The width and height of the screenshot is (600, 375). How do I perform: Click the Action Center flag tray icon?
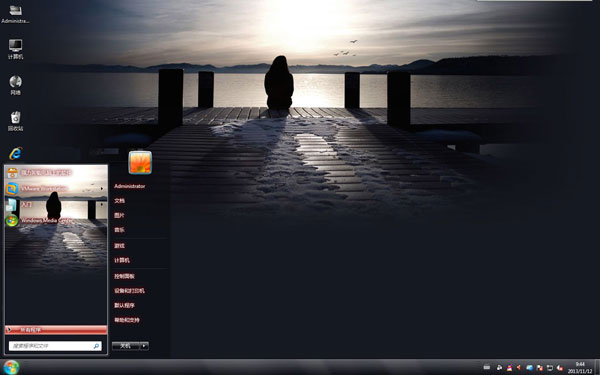540,368
